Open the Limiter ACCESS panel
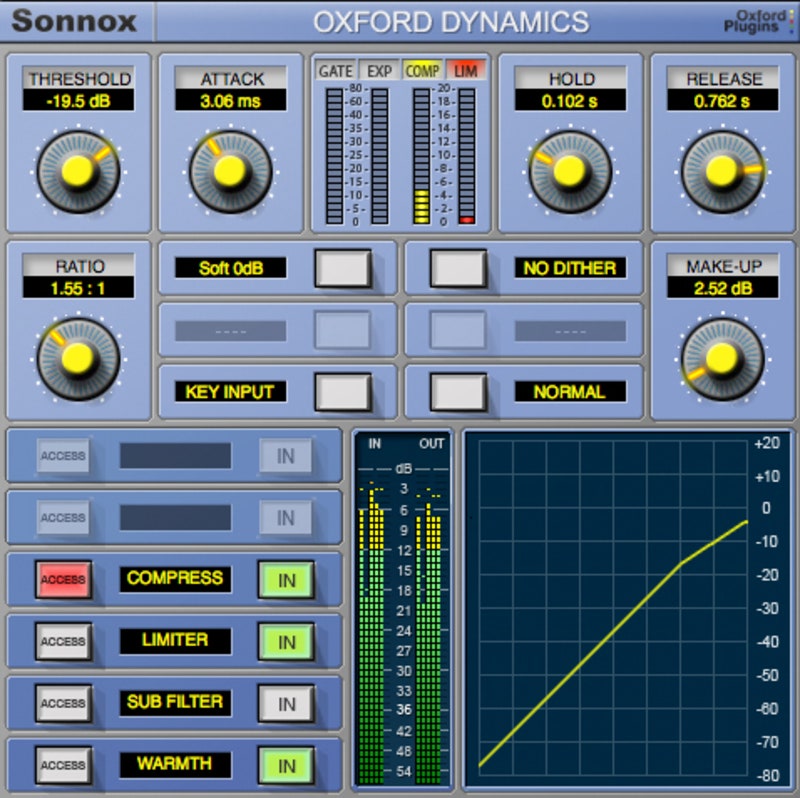Viewport: 800px width, 798px height. point(63,641)
